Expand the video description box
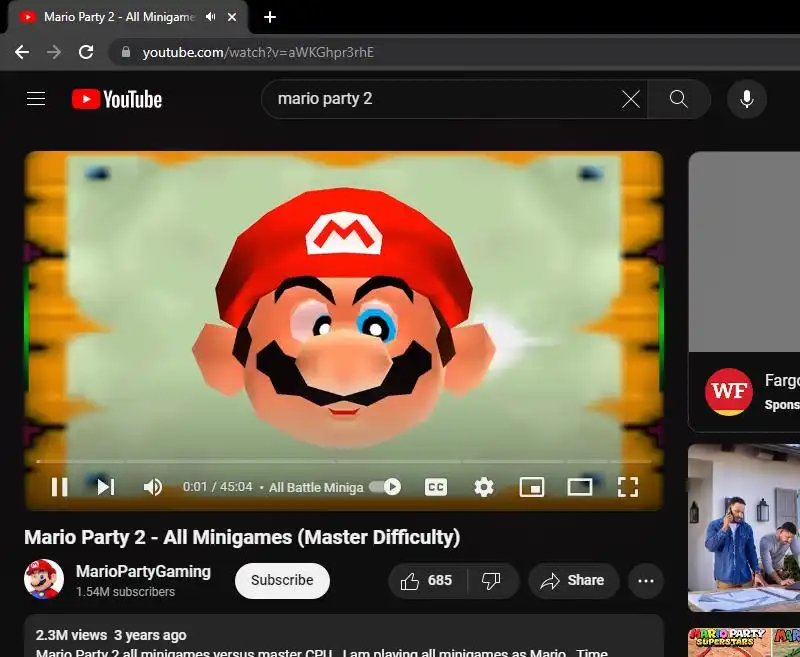The width and height of the screenshot is (800, 657). (344, 637)
